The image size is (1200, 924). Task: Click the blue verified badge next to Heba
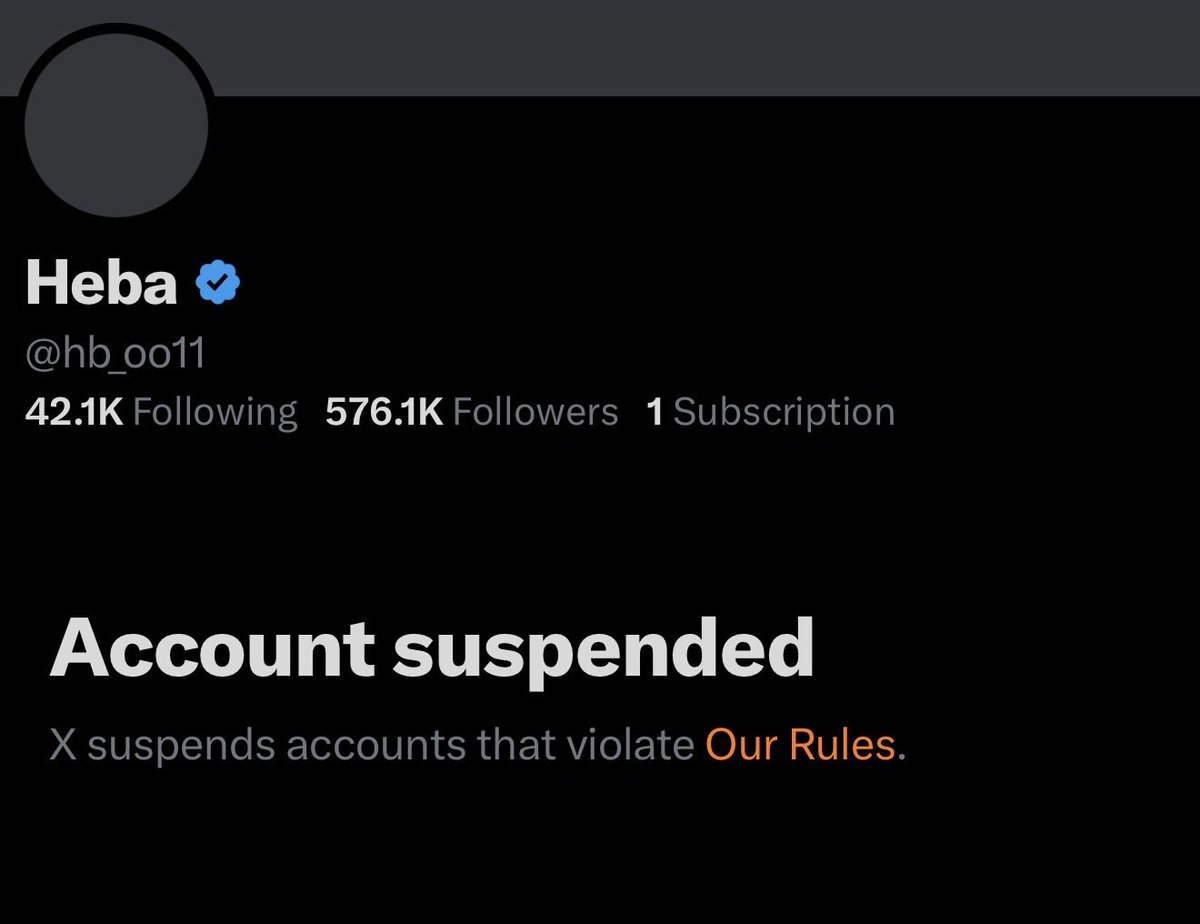[x=217, y=284]
